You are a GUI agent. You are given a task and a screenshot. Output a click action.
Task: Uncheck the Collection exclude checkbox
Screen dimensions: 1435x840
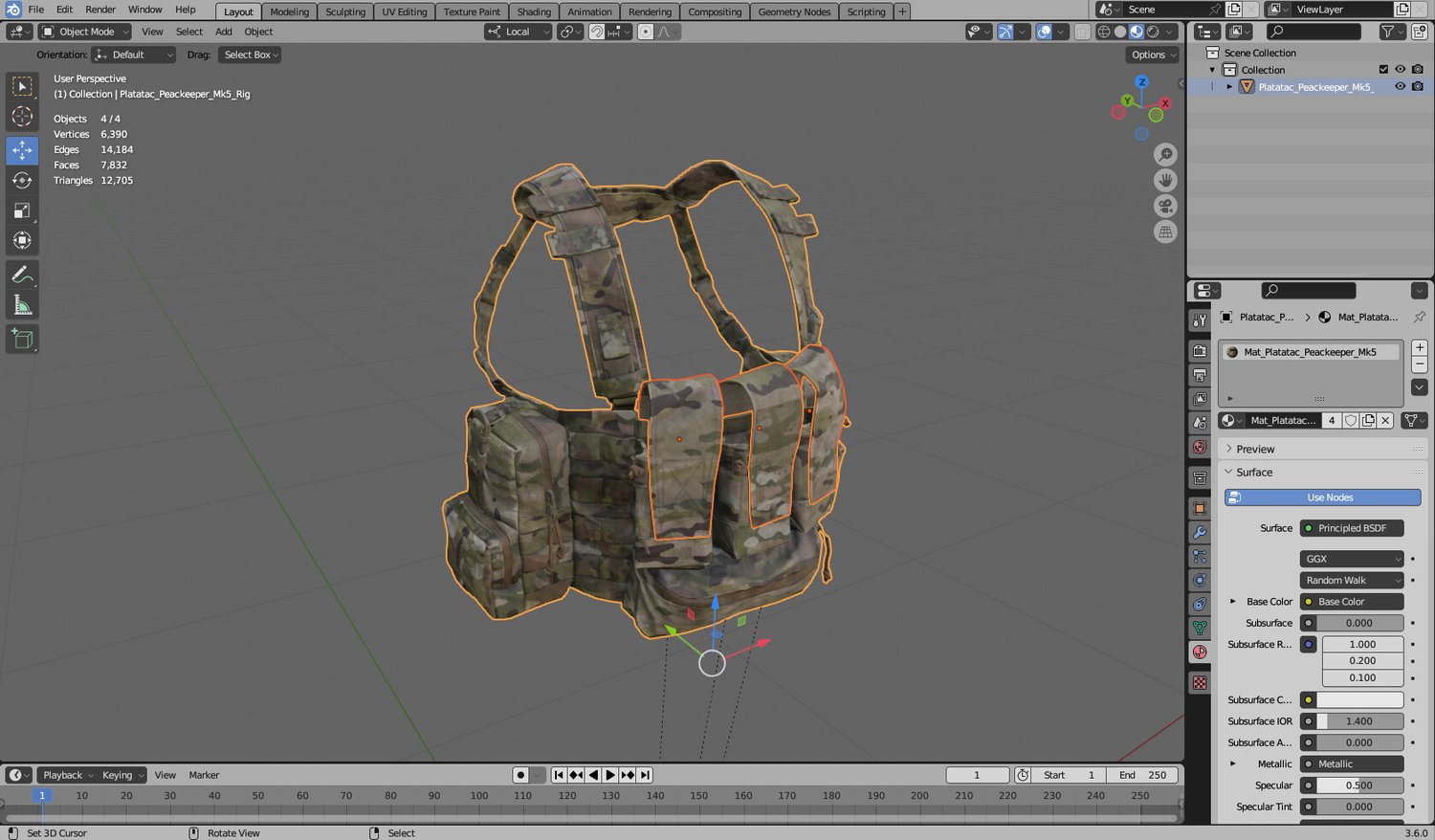[1383, 69]
